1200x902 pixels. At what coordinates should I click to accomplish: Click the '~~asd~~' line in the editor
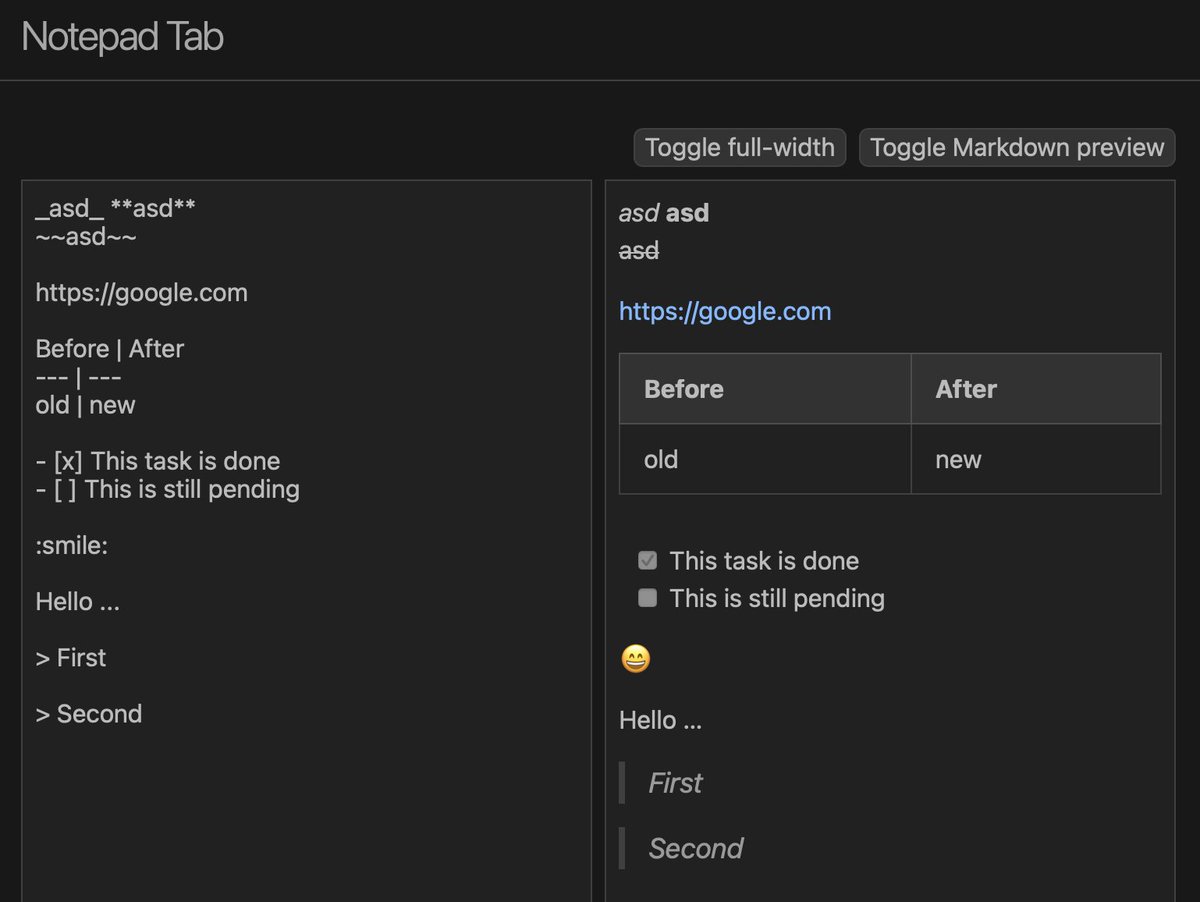pos(86,237)
